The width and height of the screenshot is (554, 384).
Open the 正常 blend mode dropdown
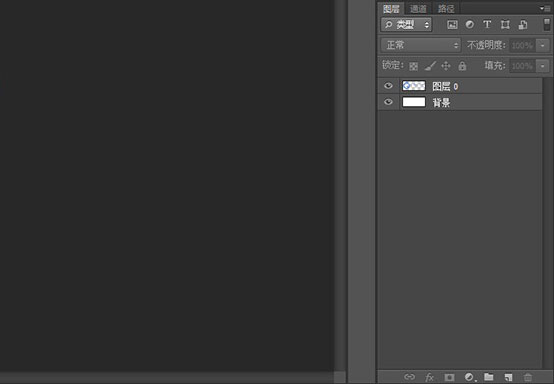[x=421, y=45]
